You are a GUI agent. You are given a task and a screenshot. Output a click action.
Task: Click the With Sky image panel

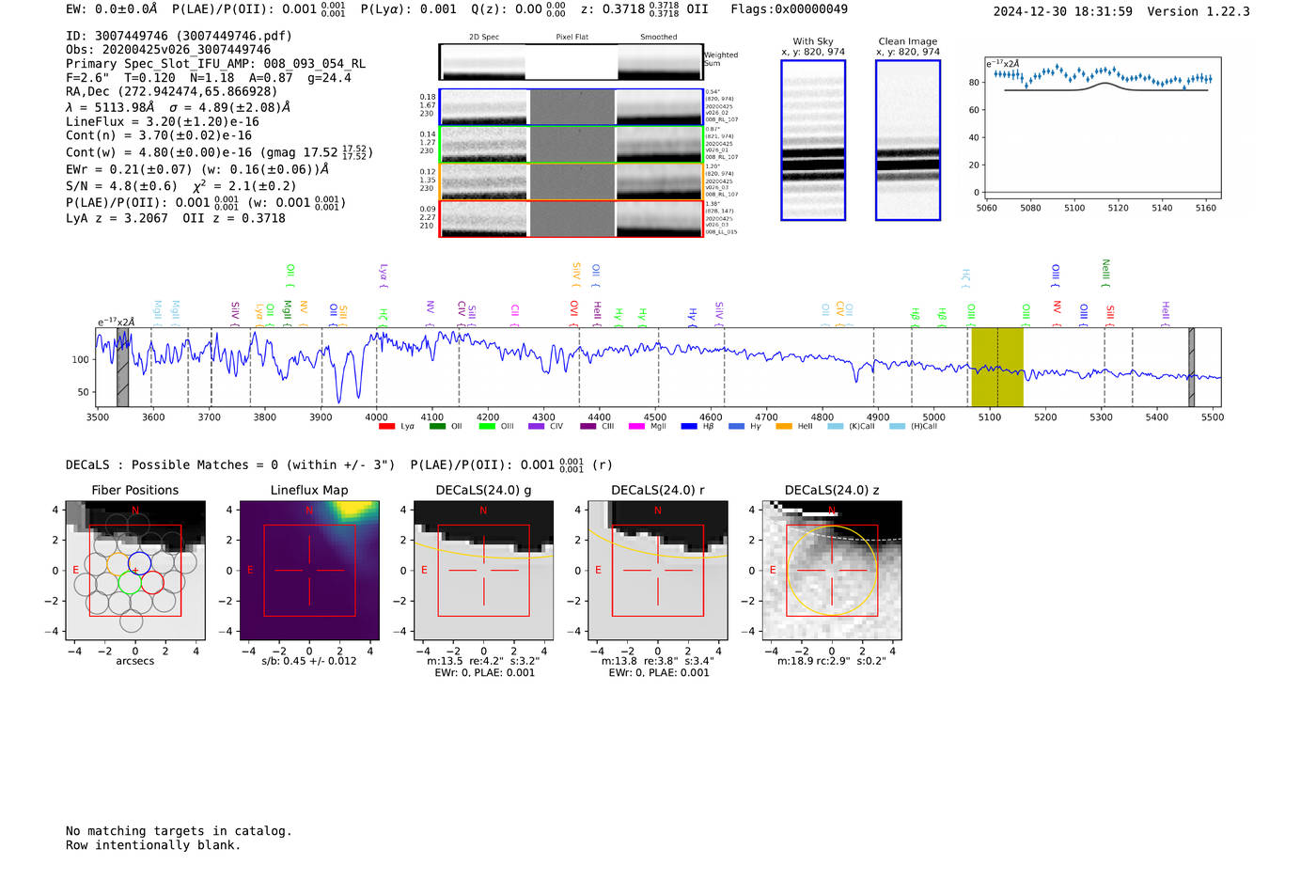point(813,140)
